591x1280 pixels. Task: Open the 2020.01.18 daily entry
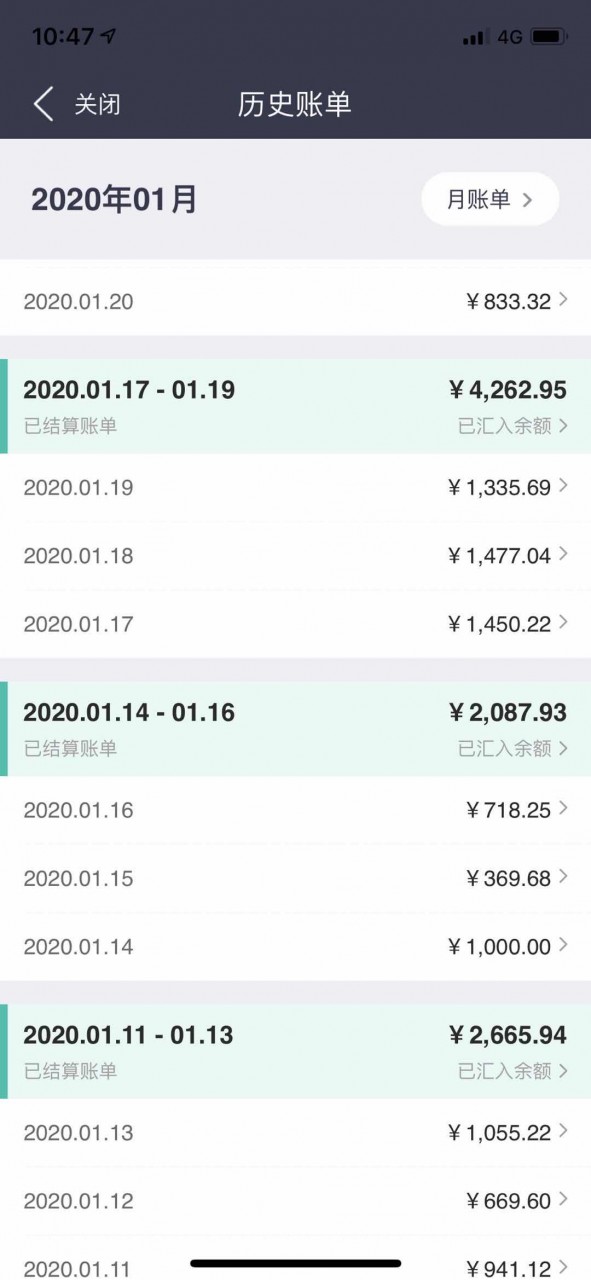[295, 556]
